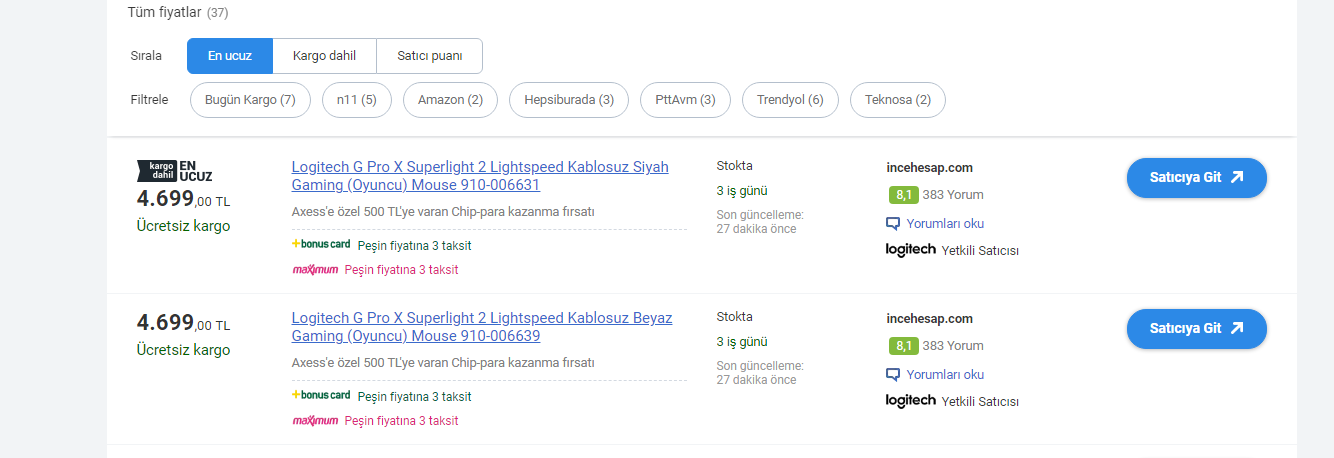Image resolution: width=1334 pixels, height=458 pixels.
Task: Open the Beyaz Superlight 2 mouse link
Action: coord(481,327)
